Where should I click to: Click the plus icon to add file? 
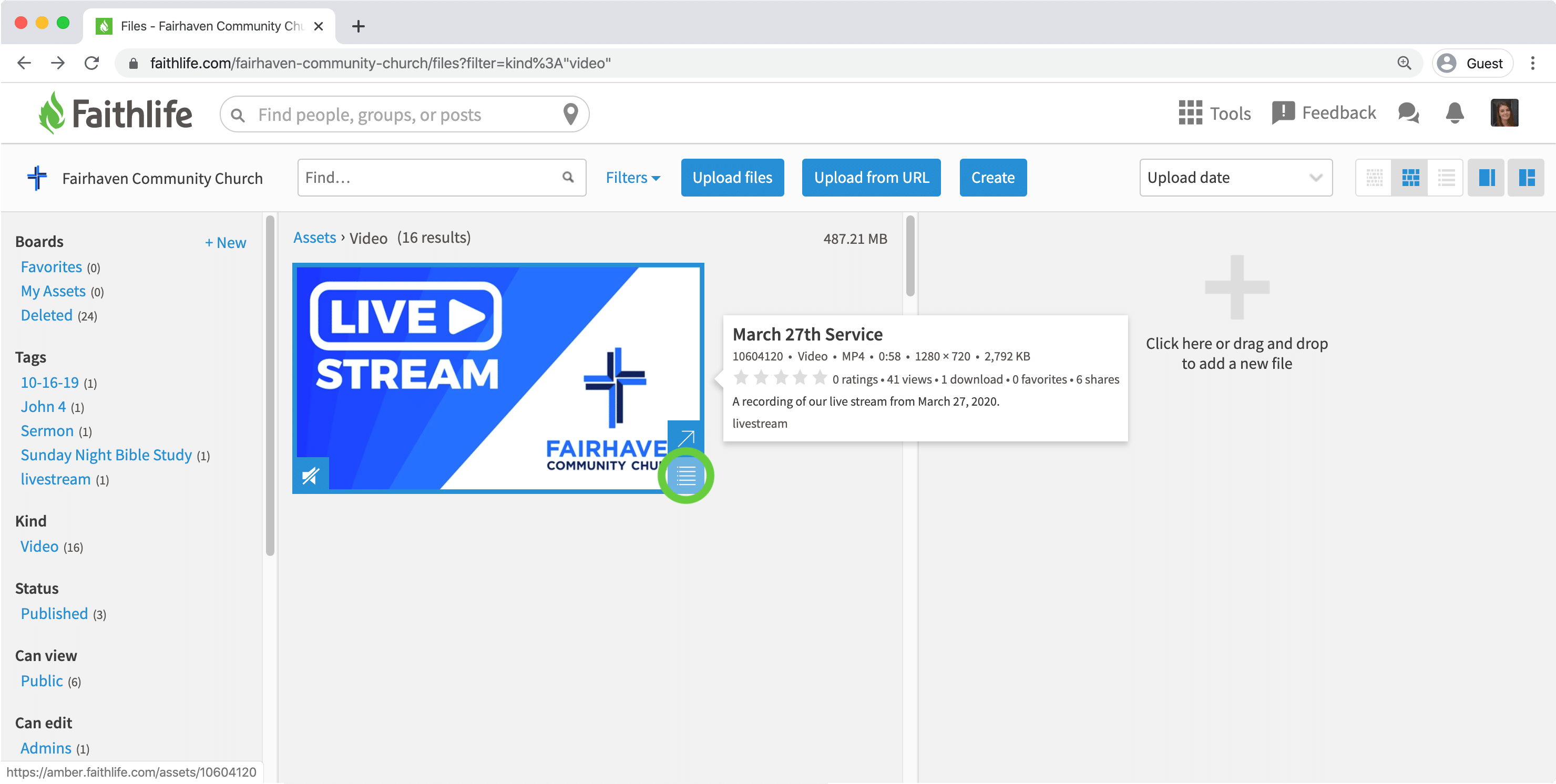click(x=1236, y=287)
